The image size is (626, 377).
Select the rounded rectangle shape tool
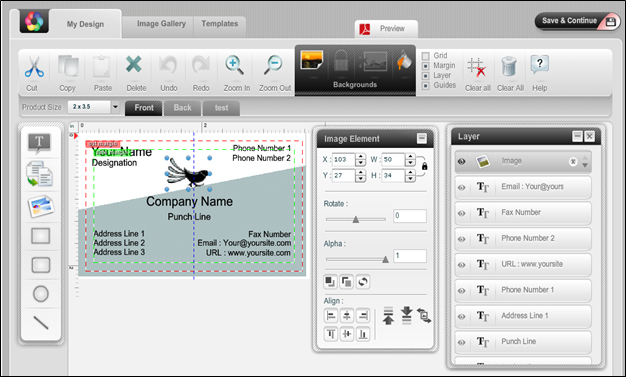point(41,265)
